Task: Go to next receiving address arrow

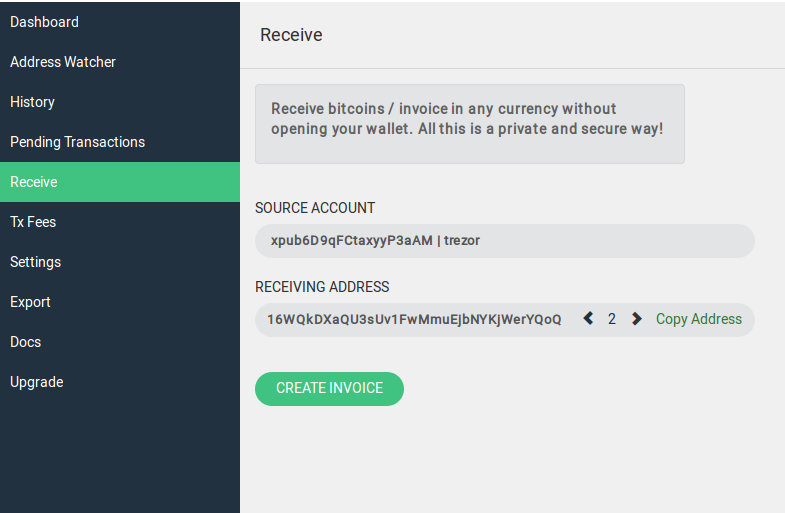Action: [636, 319]
